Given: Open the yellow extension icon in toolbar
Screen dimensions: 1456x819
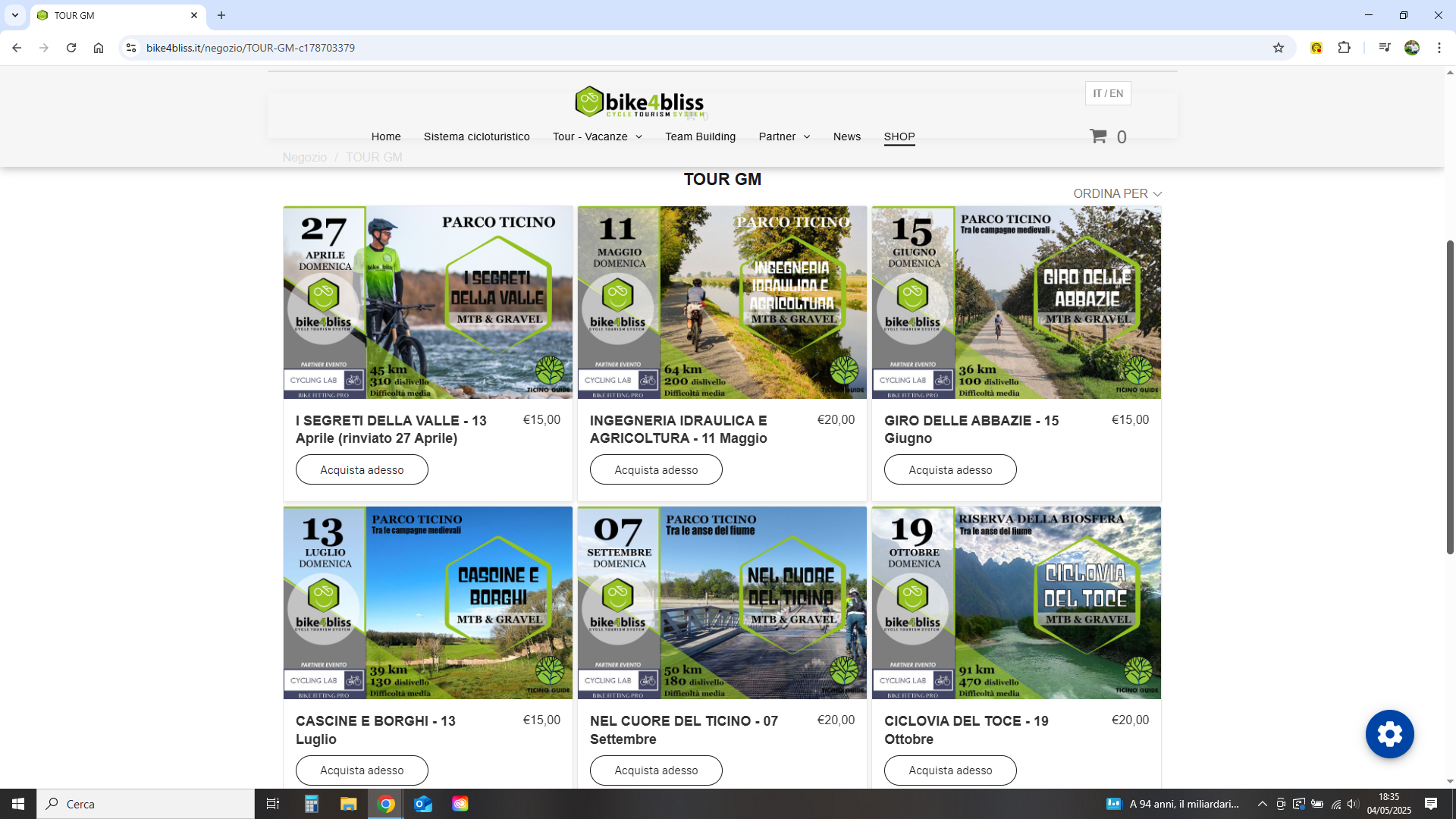Looking at the screenshot, I should [x=1316, y=48].
